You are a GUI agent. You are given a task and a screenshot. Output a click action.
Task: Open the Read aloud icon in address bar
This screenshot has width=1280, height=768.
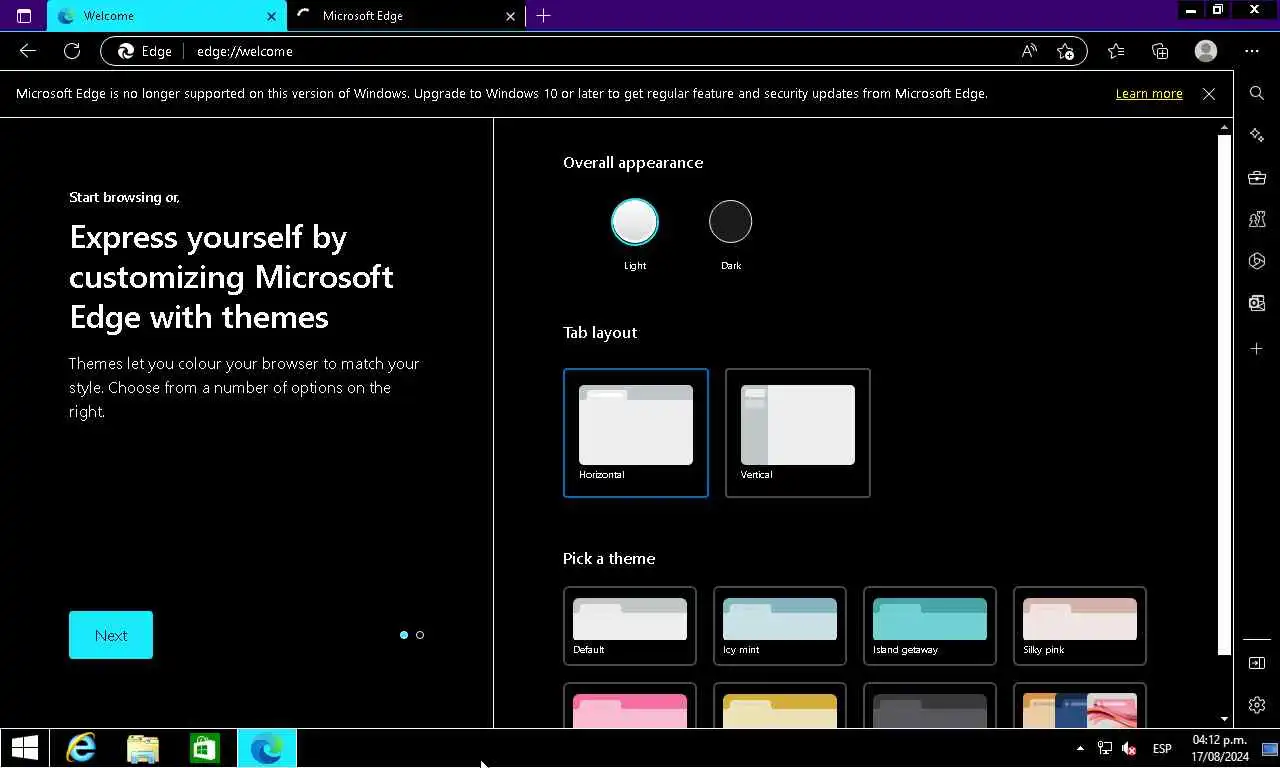1029,51
